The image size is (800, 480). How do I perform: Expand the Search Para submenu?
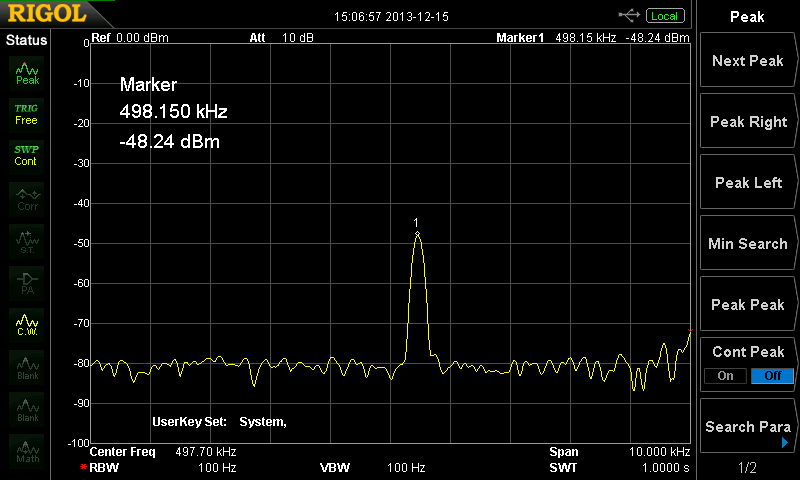tap(747, 427)
